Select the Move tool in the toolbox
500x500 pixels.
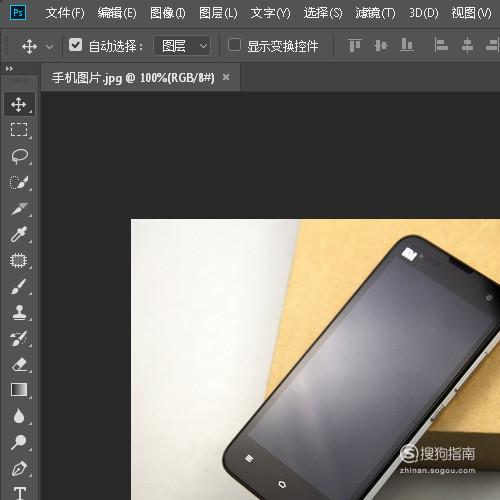[x=19, y=105]
